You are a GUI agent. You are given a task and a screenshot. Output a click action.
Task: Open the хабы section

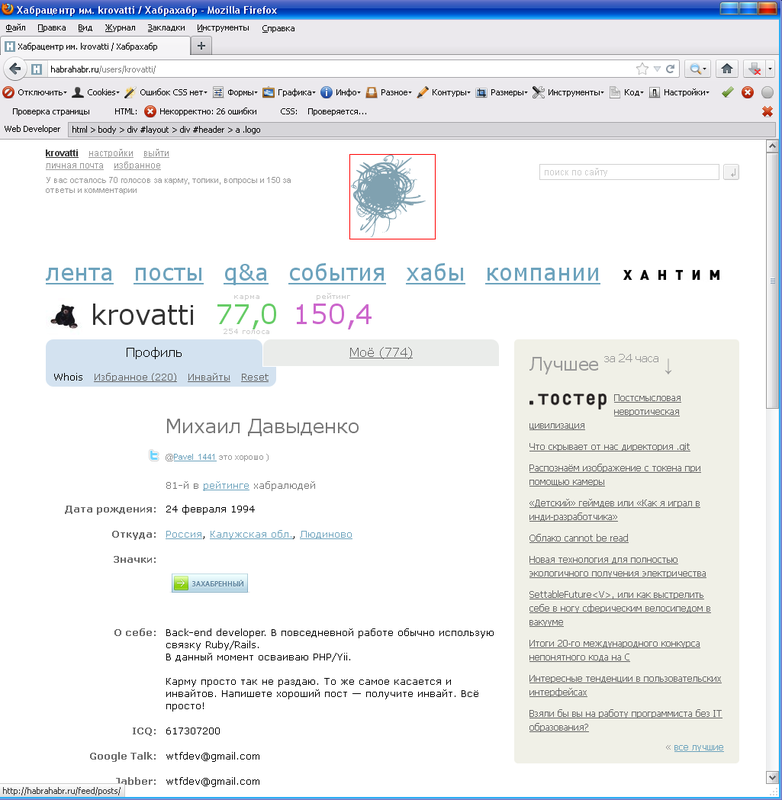[x=435, y=273]
